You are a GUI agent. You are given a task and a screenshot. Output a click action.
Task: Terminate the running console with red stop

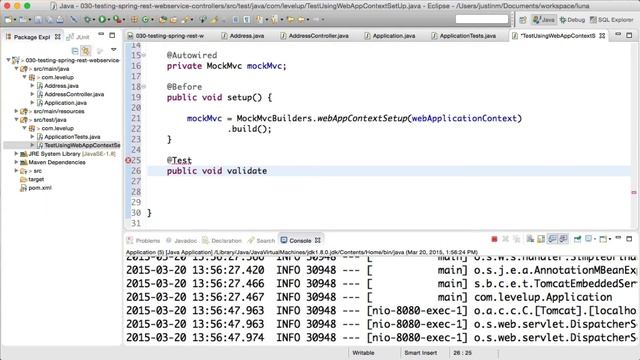click(494, 239)
